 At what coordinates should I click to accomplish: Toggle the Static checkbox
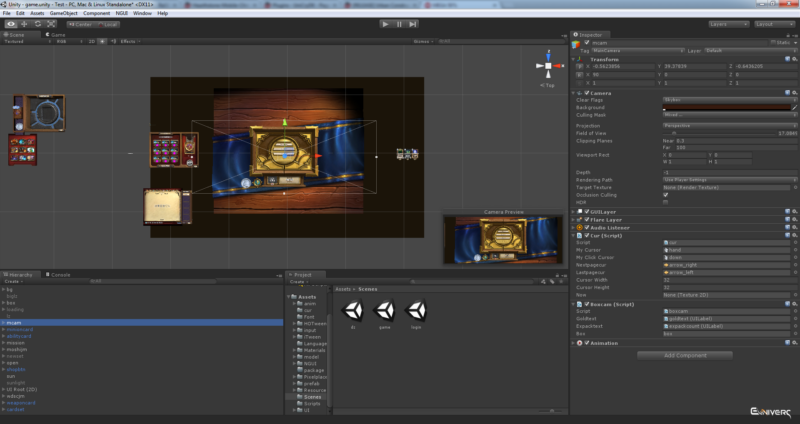[773, 43]
